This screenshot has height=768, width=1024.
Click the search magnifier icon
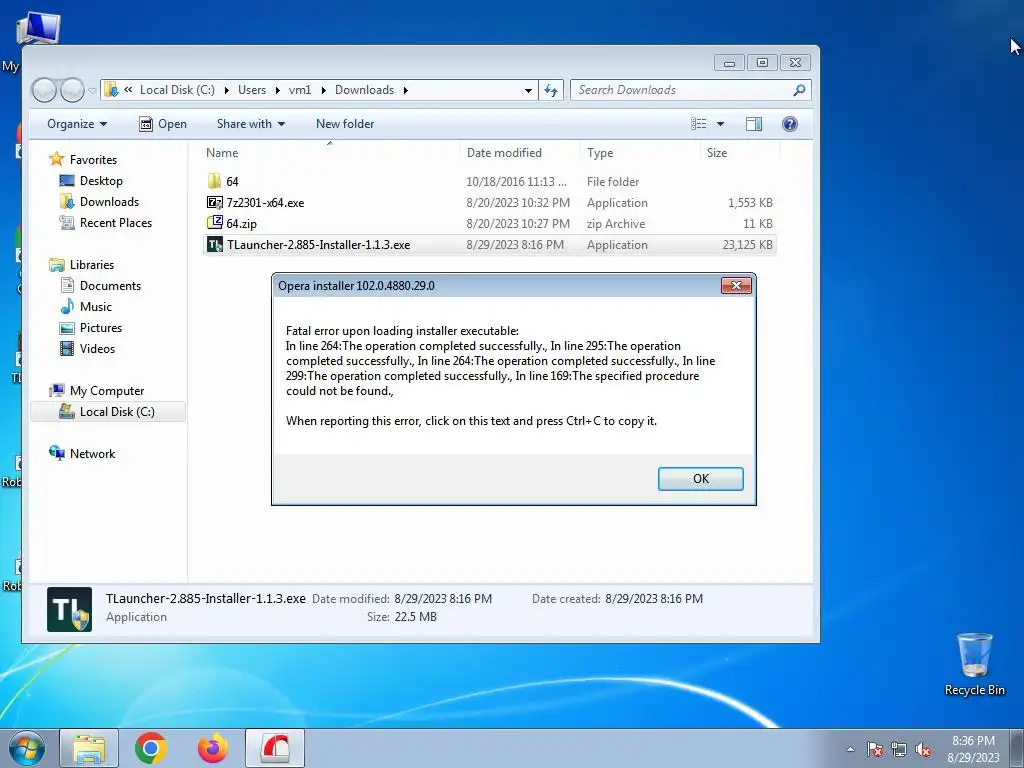click(799, 90)
